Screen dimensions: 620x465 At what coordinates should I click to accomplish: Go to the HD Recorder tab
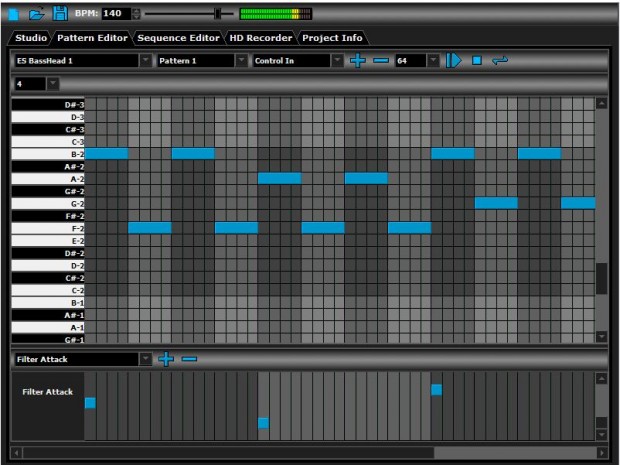(261, 38)
